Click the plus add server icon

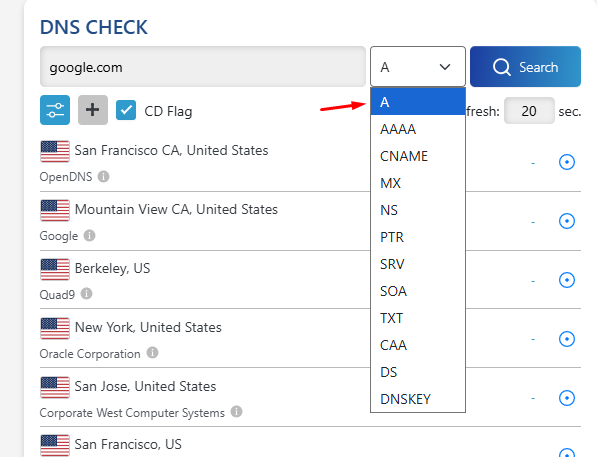[93, 110]
